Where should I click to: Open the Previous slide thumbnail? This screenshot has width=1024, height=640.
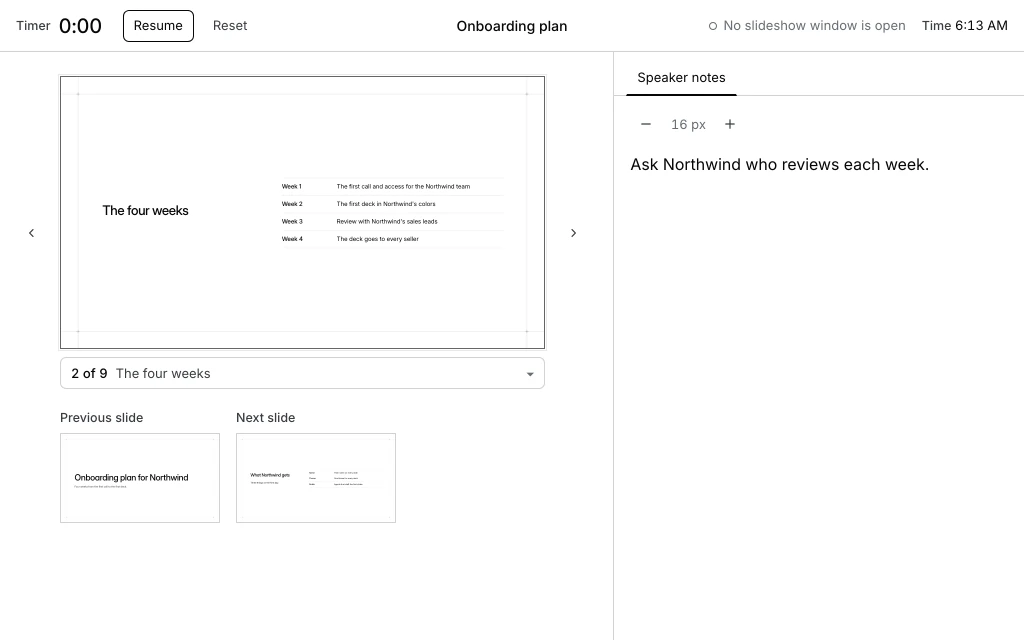(140, 478)
